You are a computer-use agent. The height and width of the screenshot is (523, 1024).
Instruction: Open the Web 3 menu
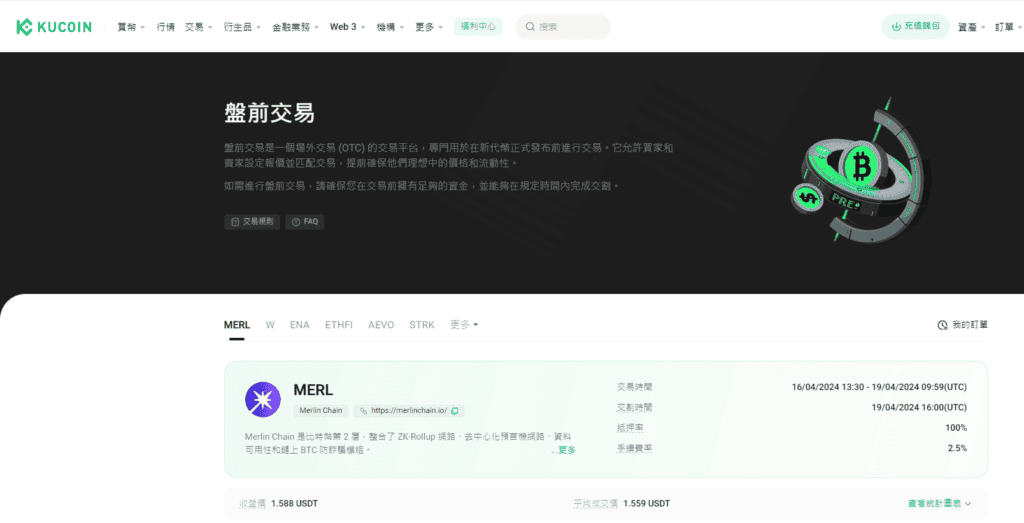tap(347, 27)
